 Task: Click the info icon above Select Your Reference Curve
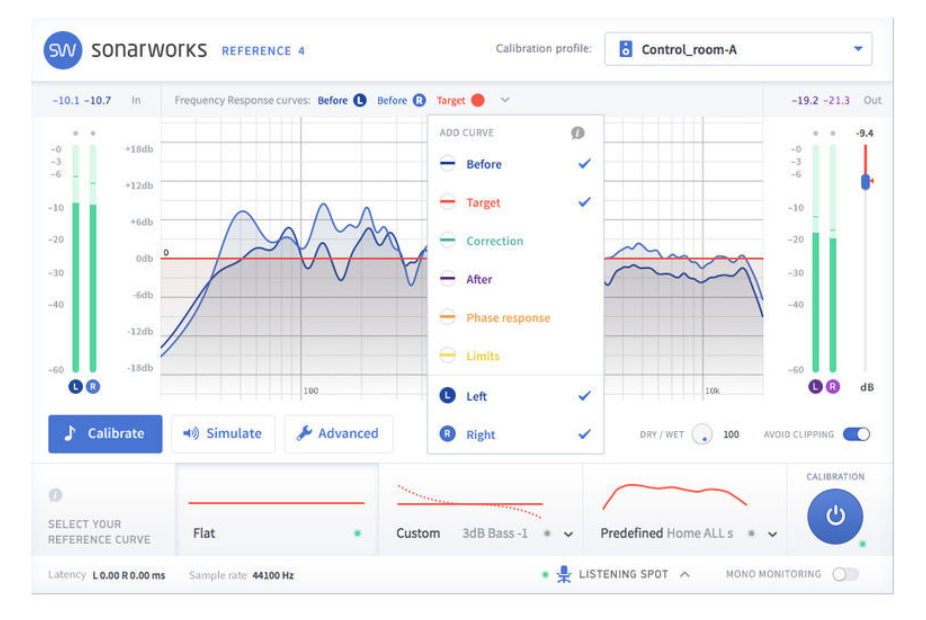[55, 495]
